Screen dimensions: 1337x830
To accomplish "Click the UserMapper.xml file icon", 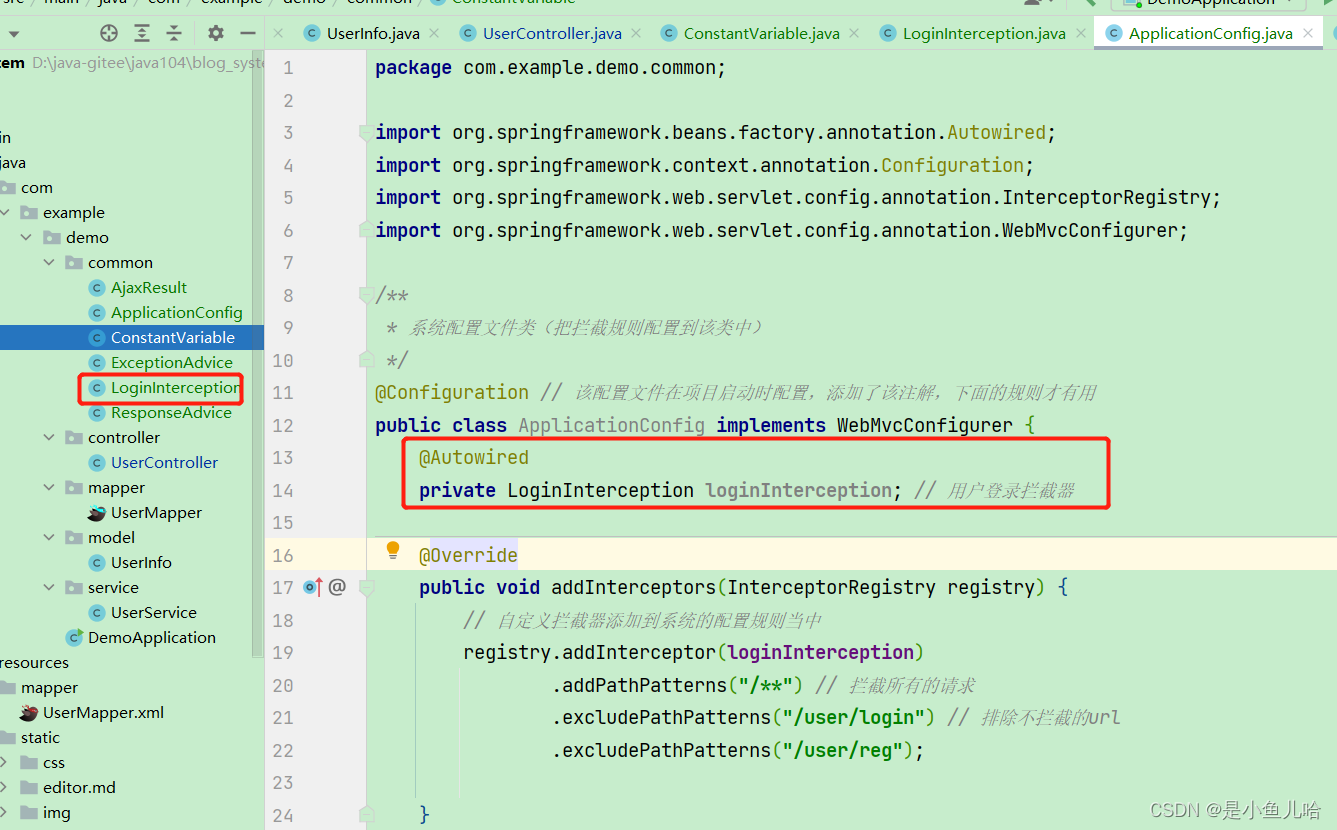I will click(29, 712).
